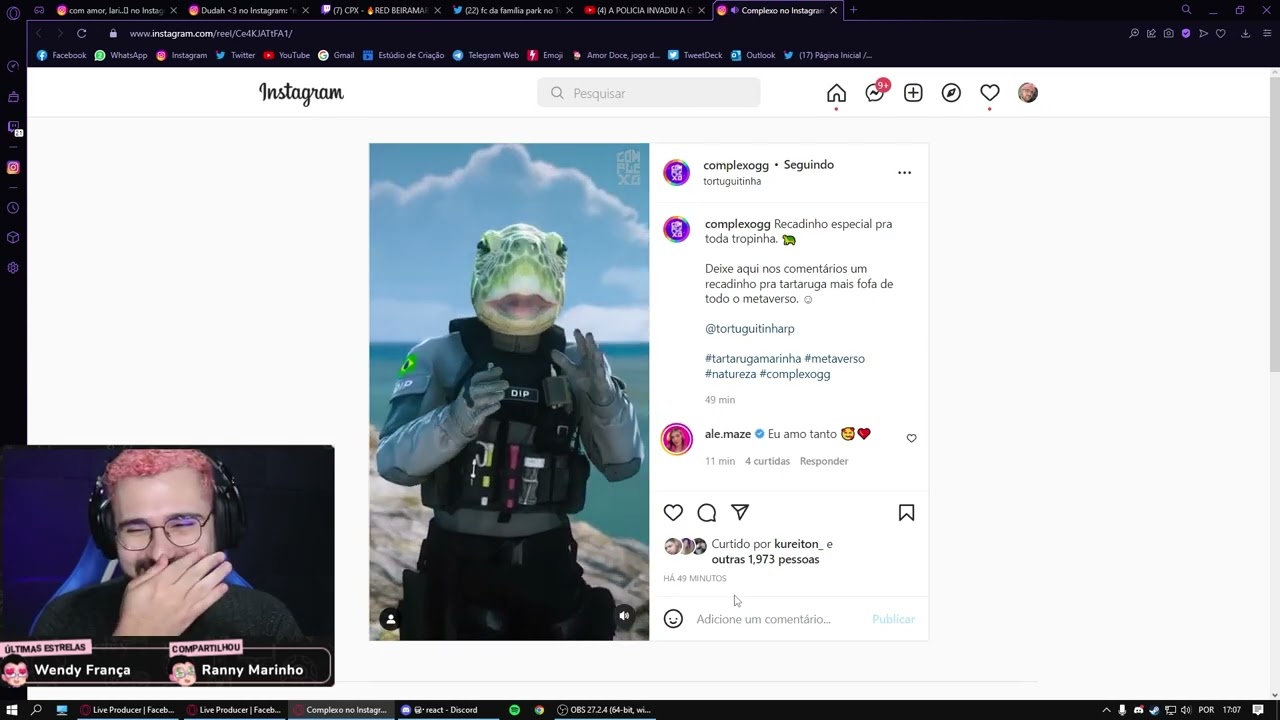Open hashtag #tartarugamarinha
1280x720 pixels.
coord(753,358)
